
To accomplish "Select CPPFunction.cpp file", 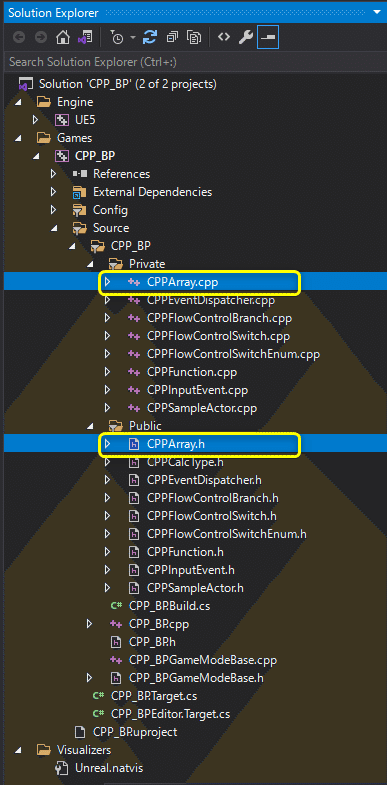I will pos(193,372).
